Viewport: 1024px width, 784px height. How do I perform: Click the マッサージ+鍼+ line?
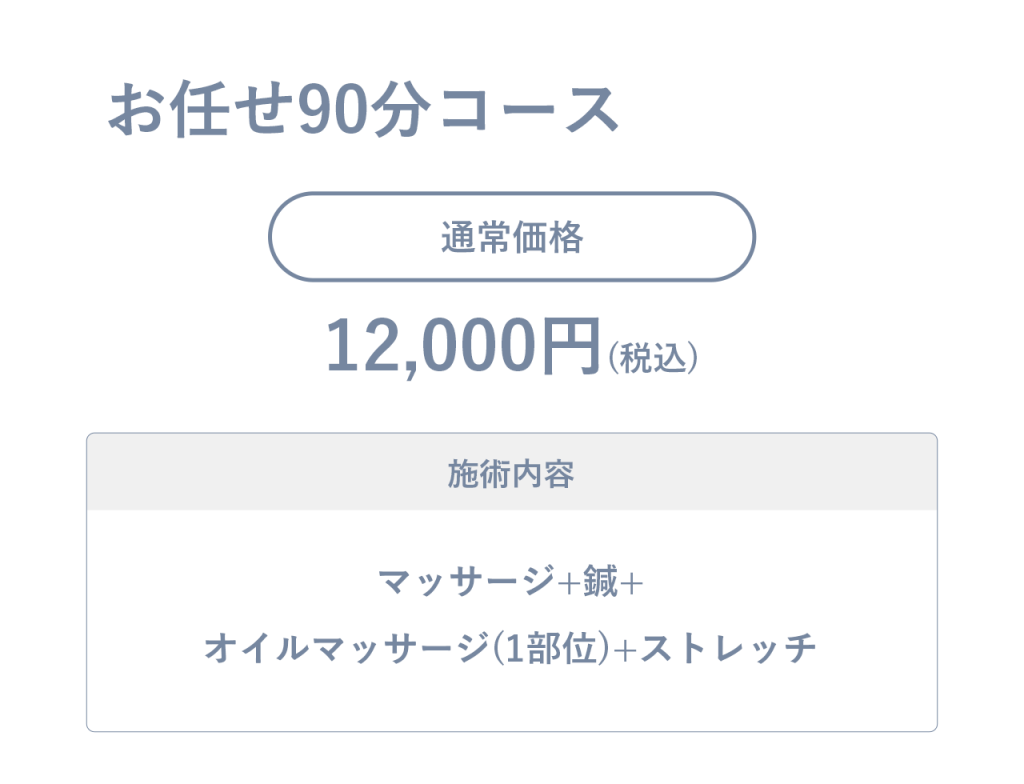(511, 581)
